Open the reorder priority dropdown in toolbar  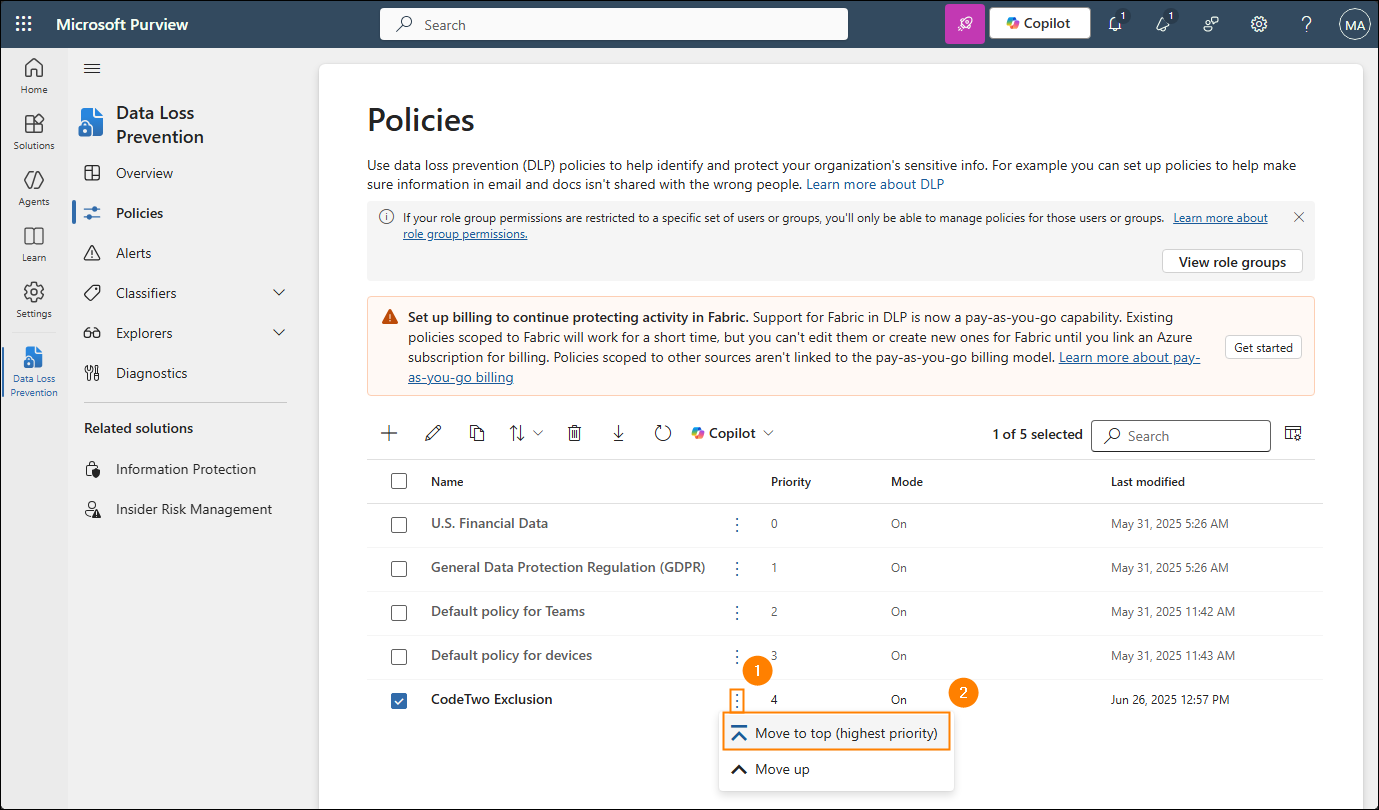pos(526,433)
